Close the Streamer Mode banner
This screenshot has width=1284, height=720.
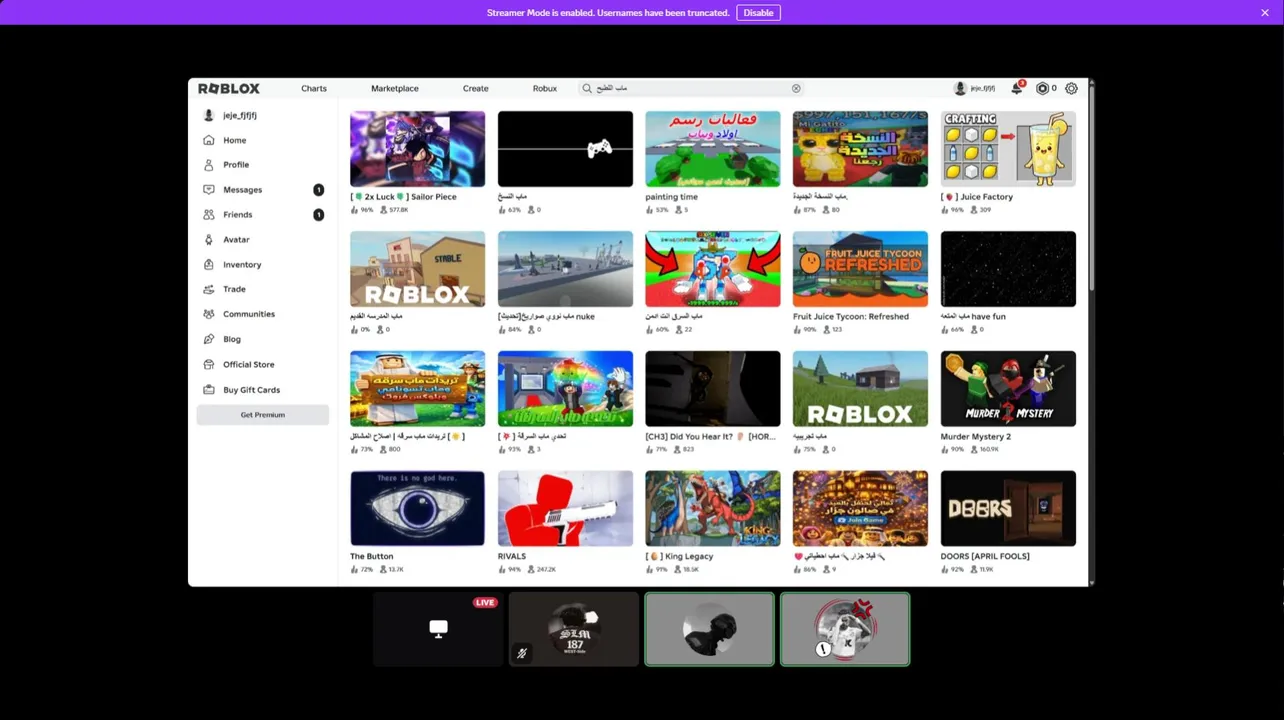tap(1265, 12)
